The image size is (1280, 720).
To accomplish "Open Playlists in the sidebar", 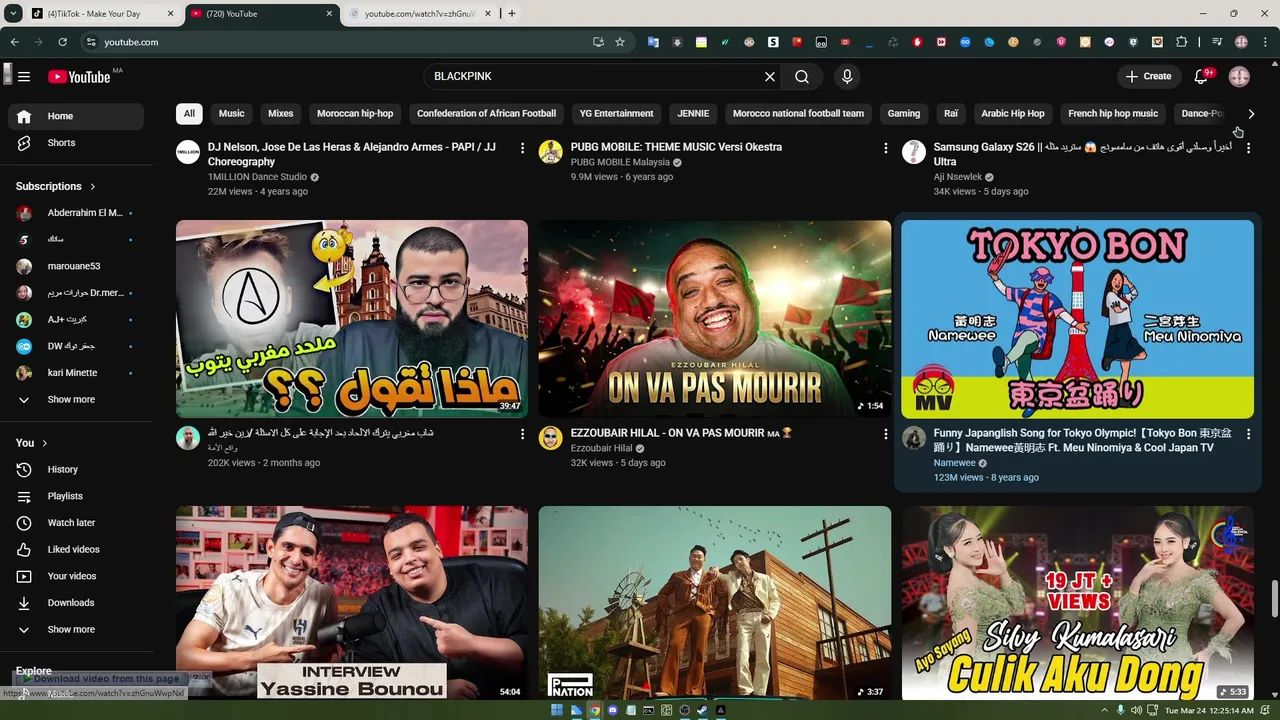I will pos(76,496).
